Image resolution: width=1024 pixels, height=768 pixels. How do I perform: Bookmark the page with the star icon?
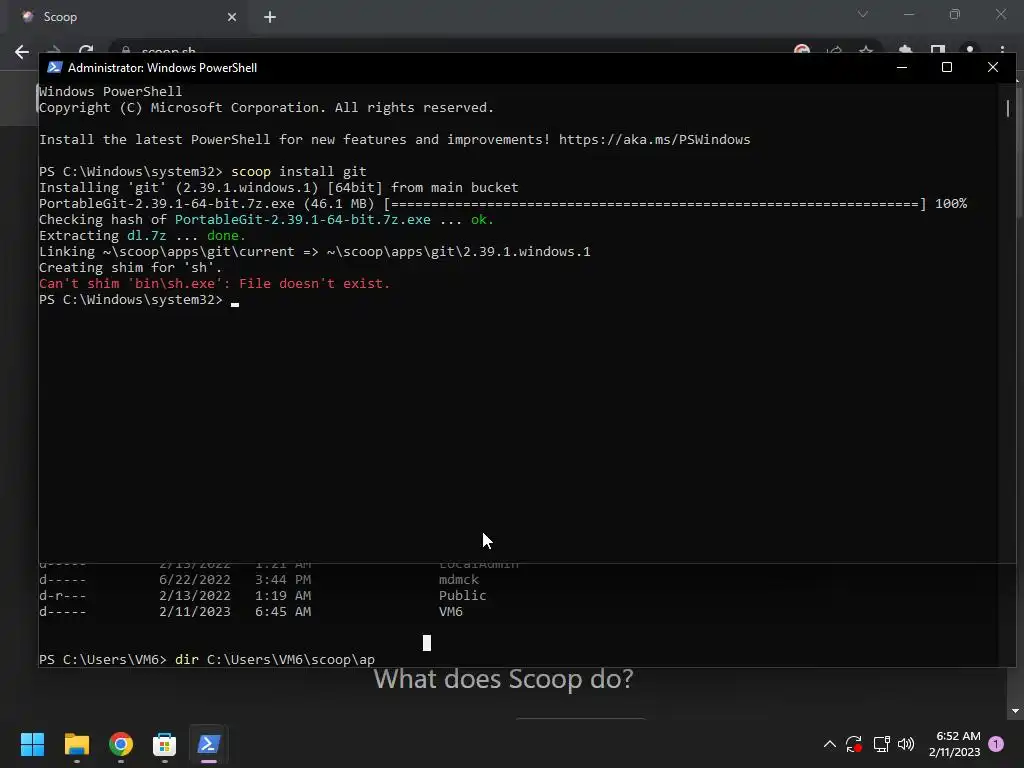[x=866, y=50]
